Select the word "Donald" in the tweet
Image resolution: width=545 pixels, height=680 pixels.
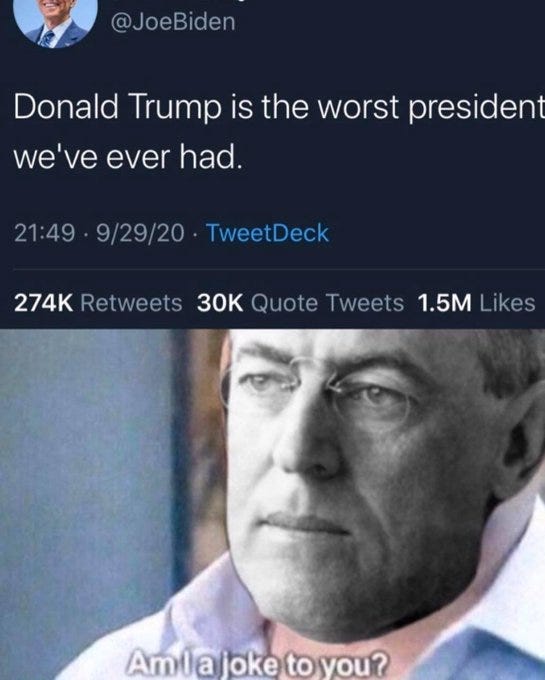pyautogui.click(x=66, y=107)
